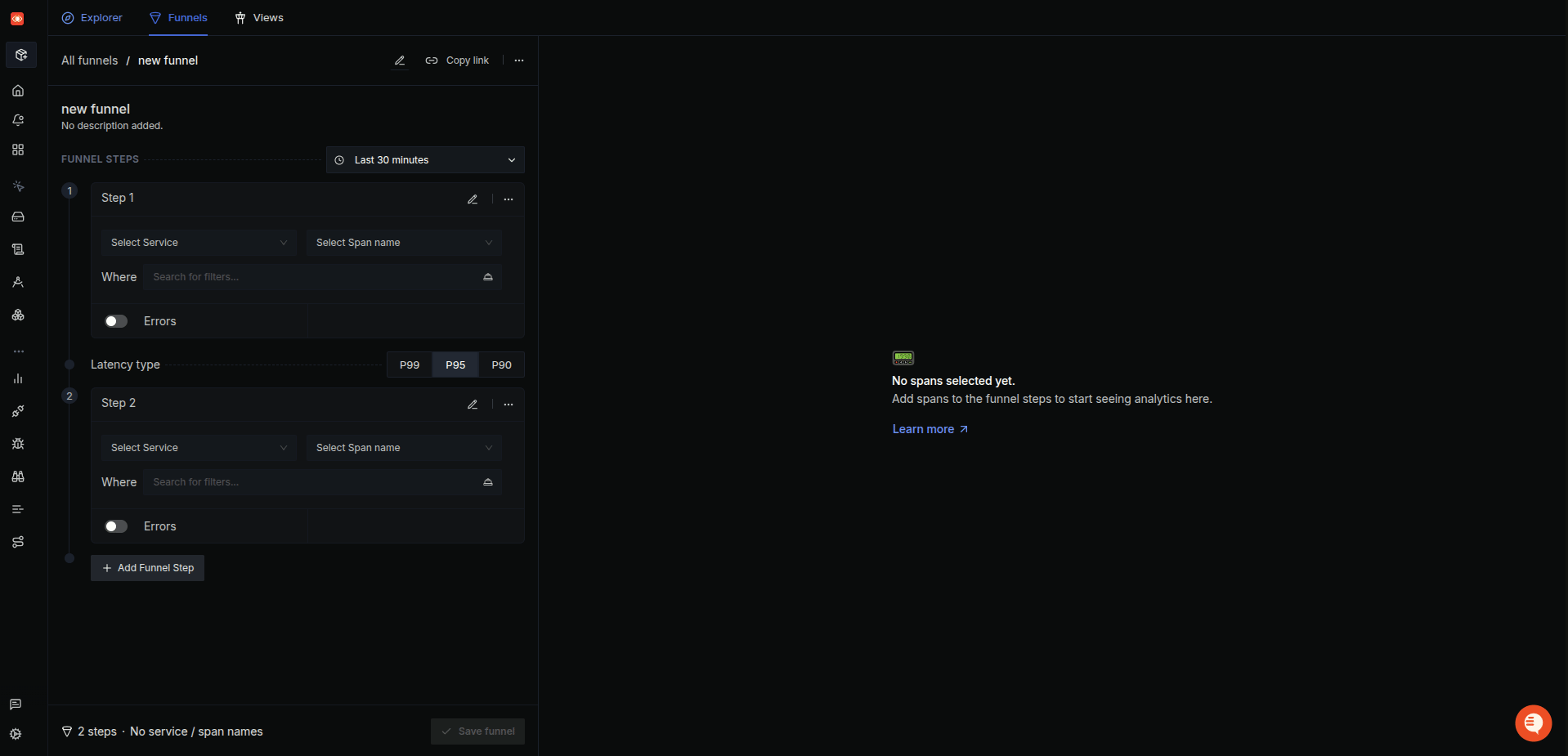The image size is (1568, 756).
Task: Switch to the Views tab
Action: pyautogui.click(x=258, y=18)
